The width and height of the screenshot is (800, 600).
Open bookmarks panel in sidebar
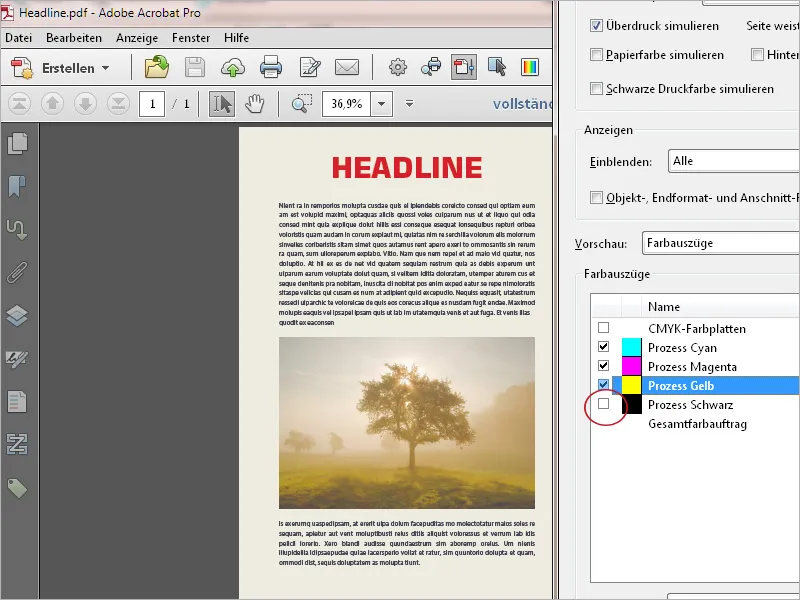17,186
